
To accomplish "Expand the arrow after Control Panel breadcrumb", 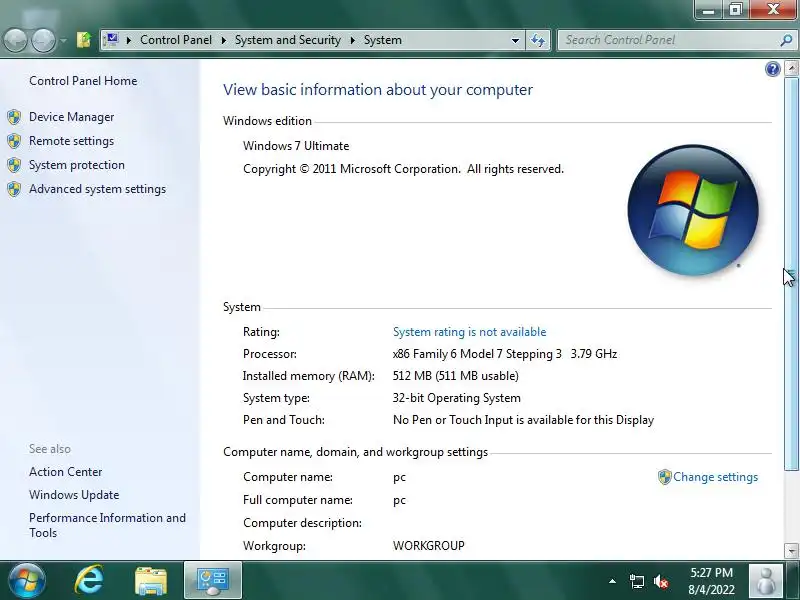I will pyautogui.click(x=223, y=40).
